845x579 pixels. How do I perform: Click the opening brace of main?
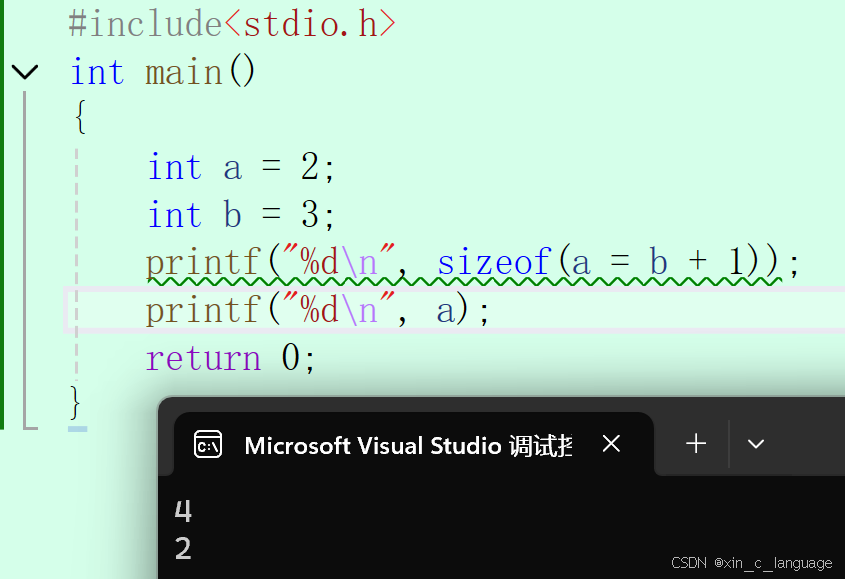pos(80,118)
